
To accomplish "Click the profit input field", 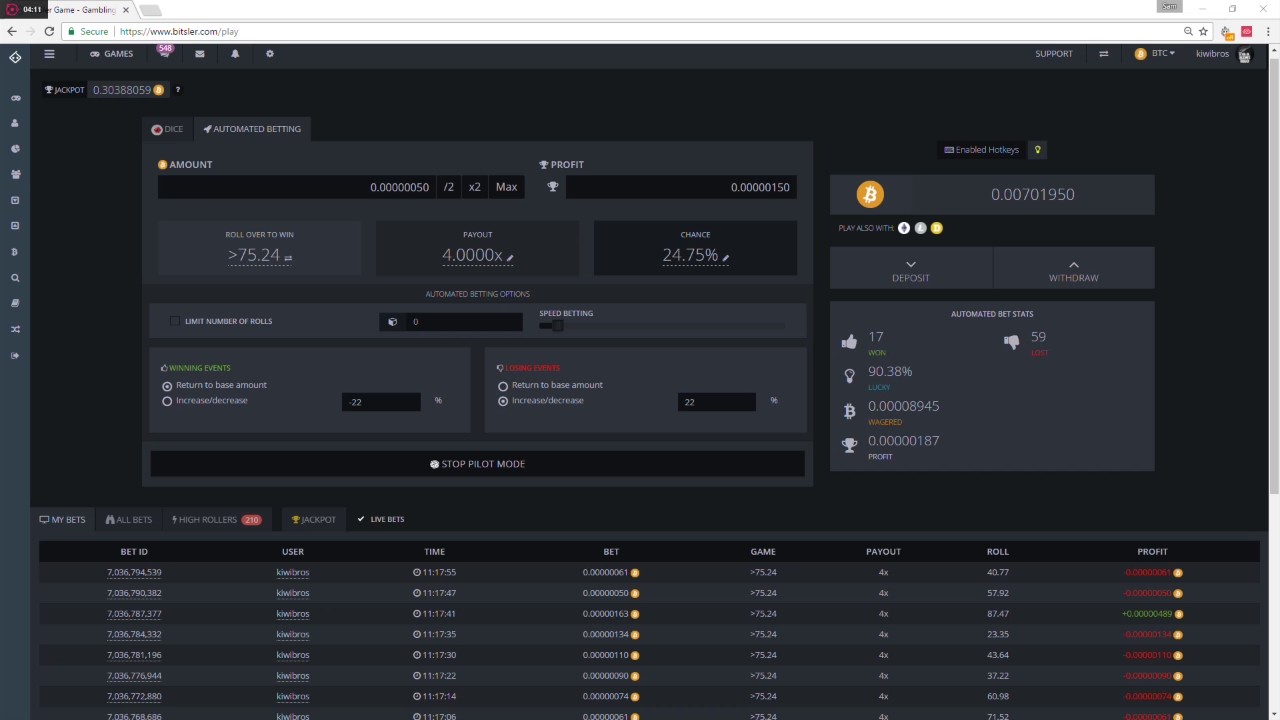I will point(681,187).
